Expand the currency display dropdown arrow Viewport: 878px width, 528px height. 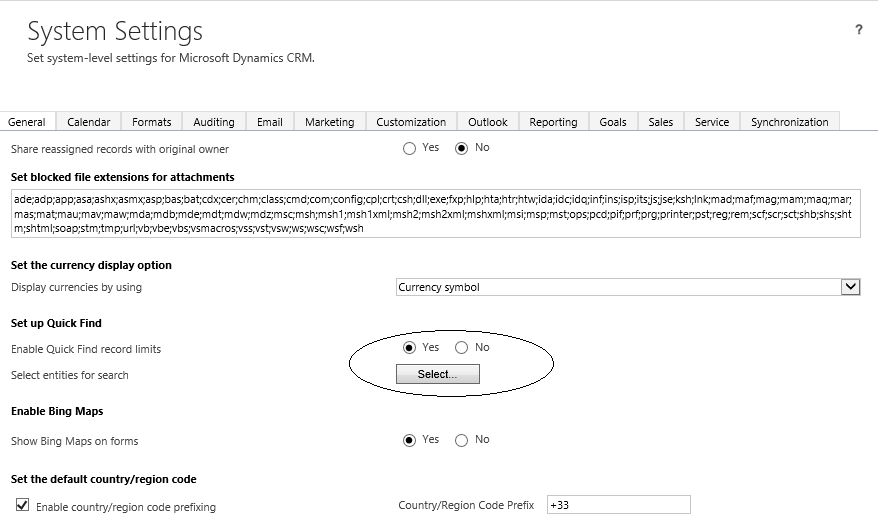tap(850, 287)
